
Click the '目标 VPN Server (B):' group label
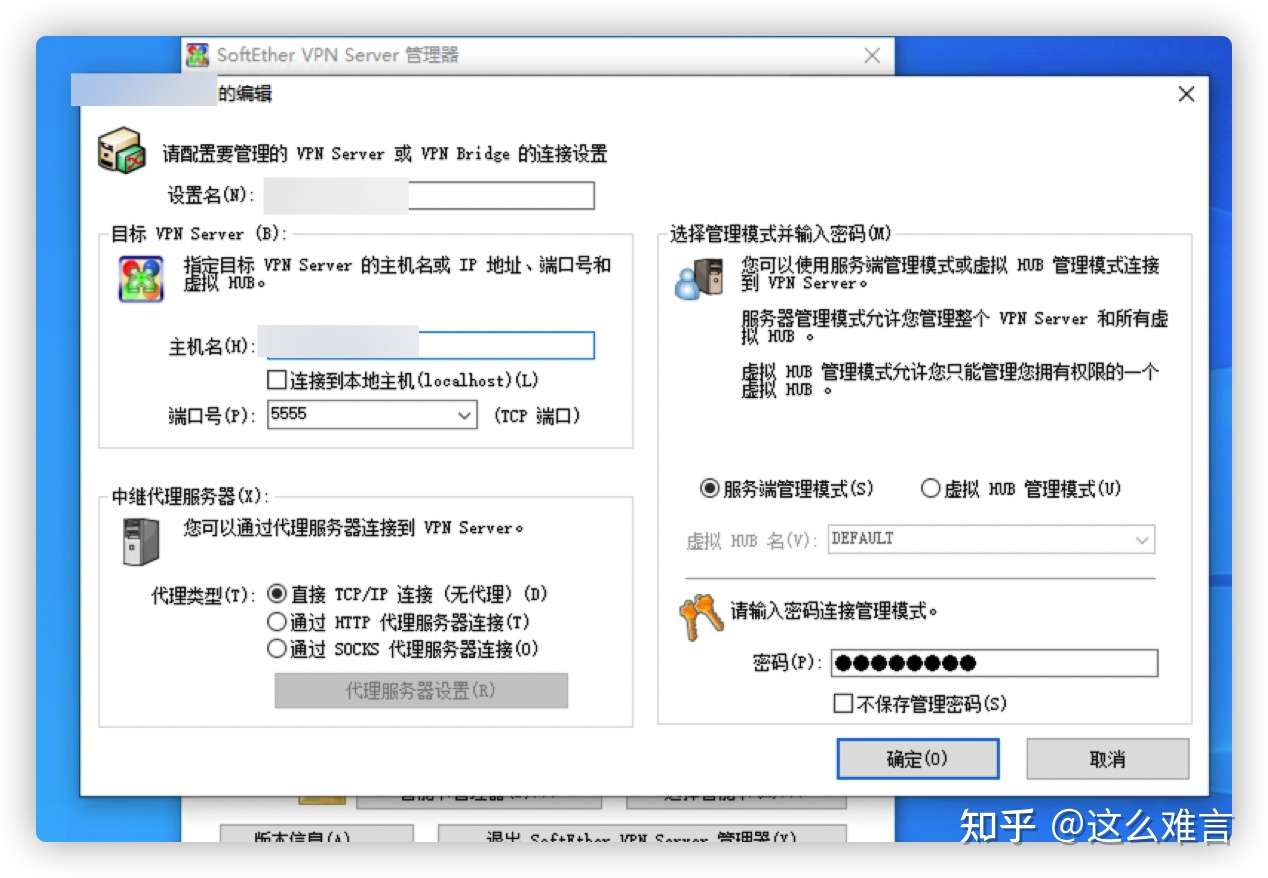pos(198,234)
